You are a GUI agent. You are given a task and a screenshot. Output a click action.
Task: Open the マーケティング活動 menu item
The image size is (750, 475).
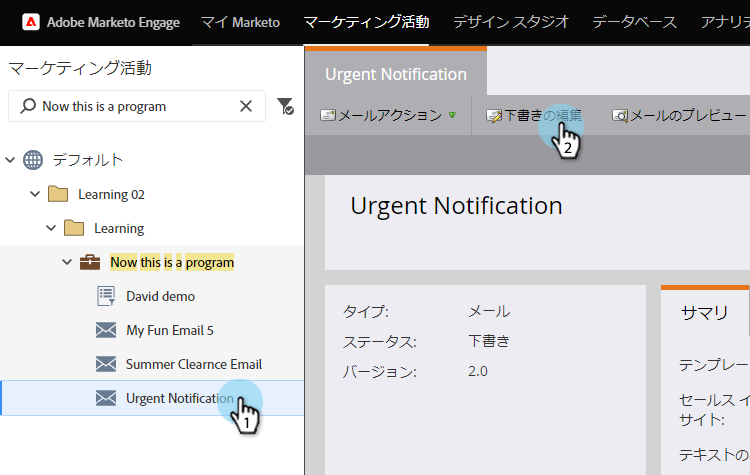[x=366, y=22]
